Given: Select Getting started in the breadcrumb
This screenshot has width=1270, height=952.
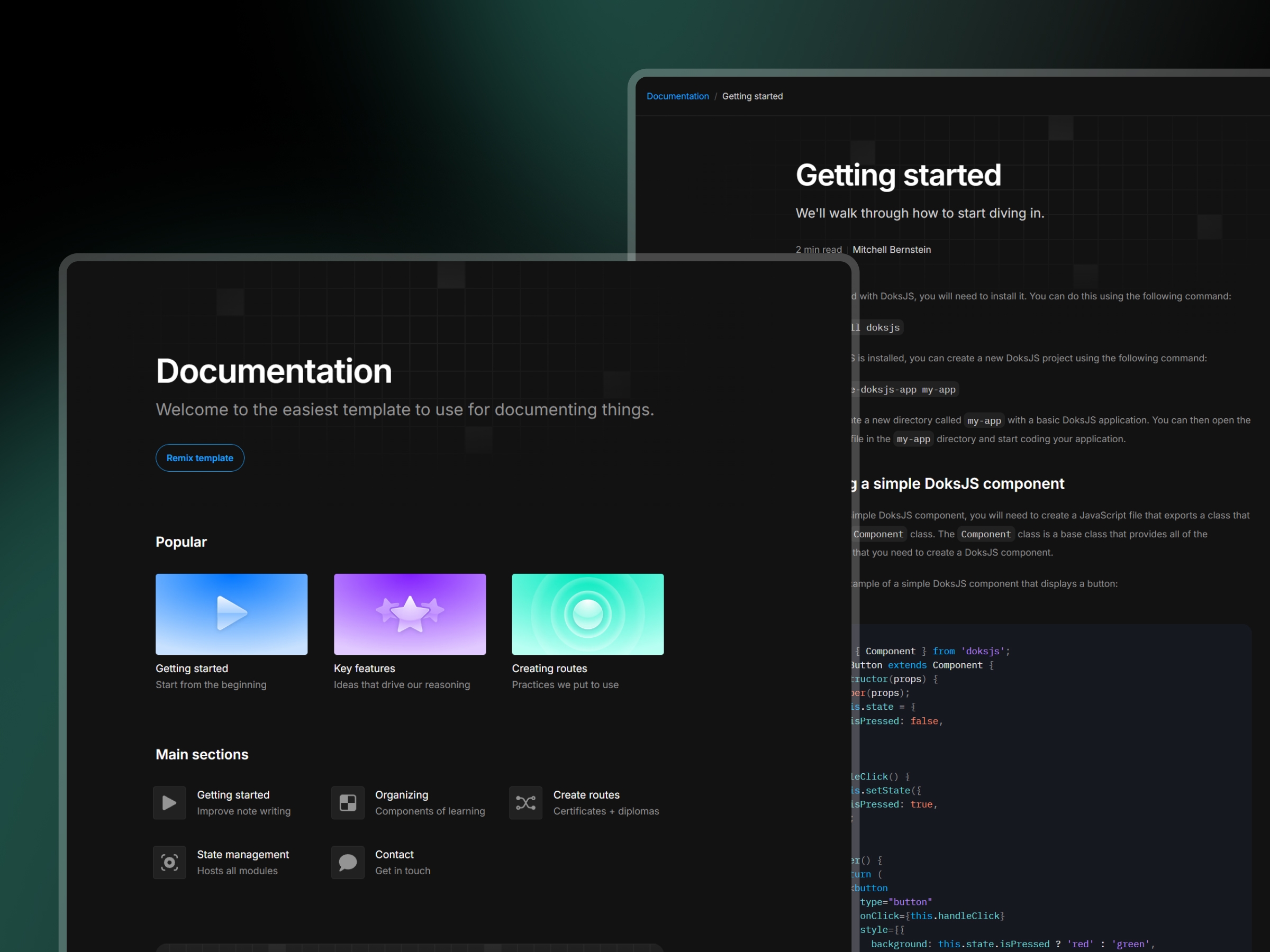Looking at the screenshot, I should [x=752, y=96].
